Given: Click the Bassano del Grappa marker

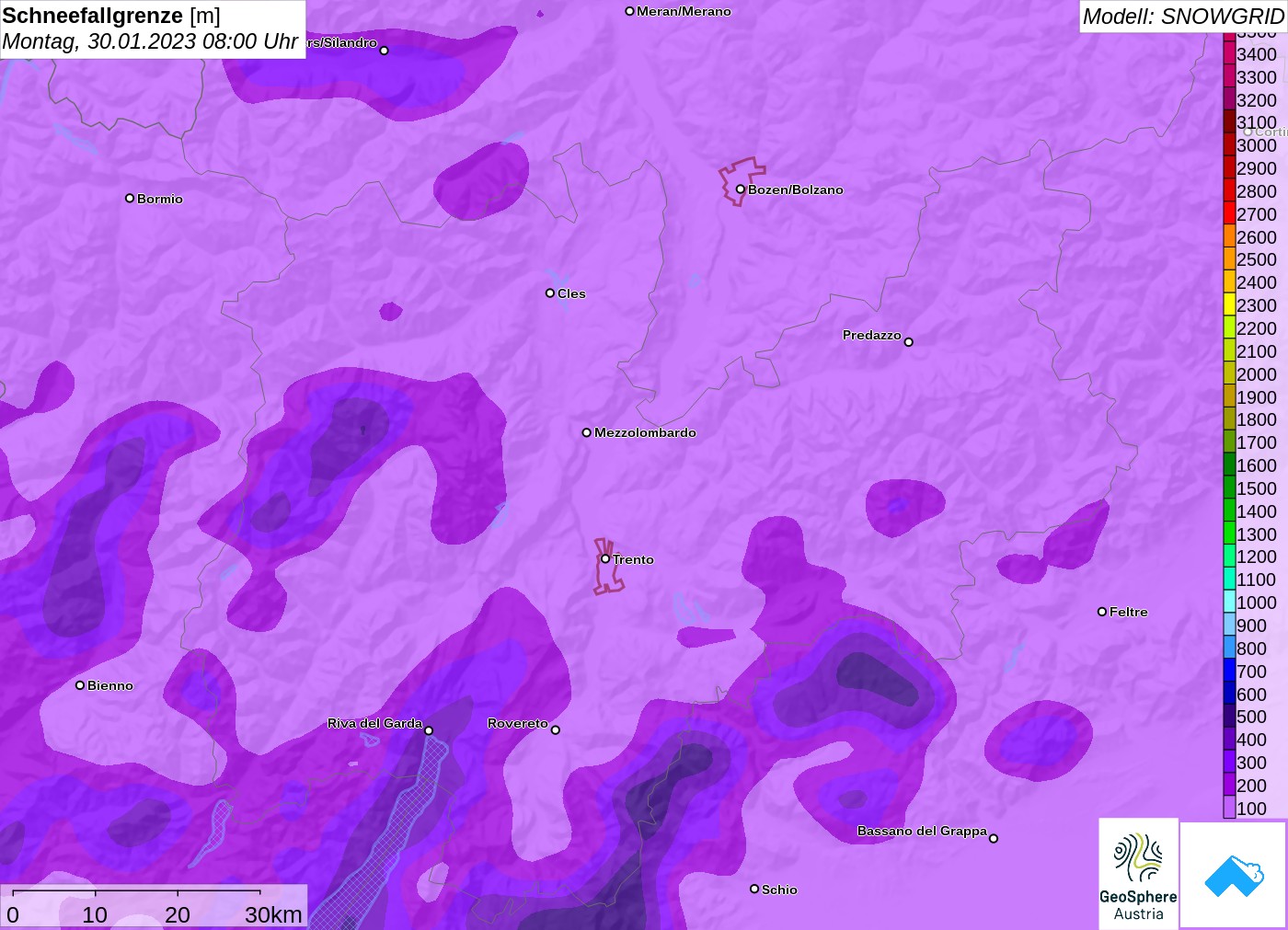Looking at the screenshot, I should click(994, 837).
